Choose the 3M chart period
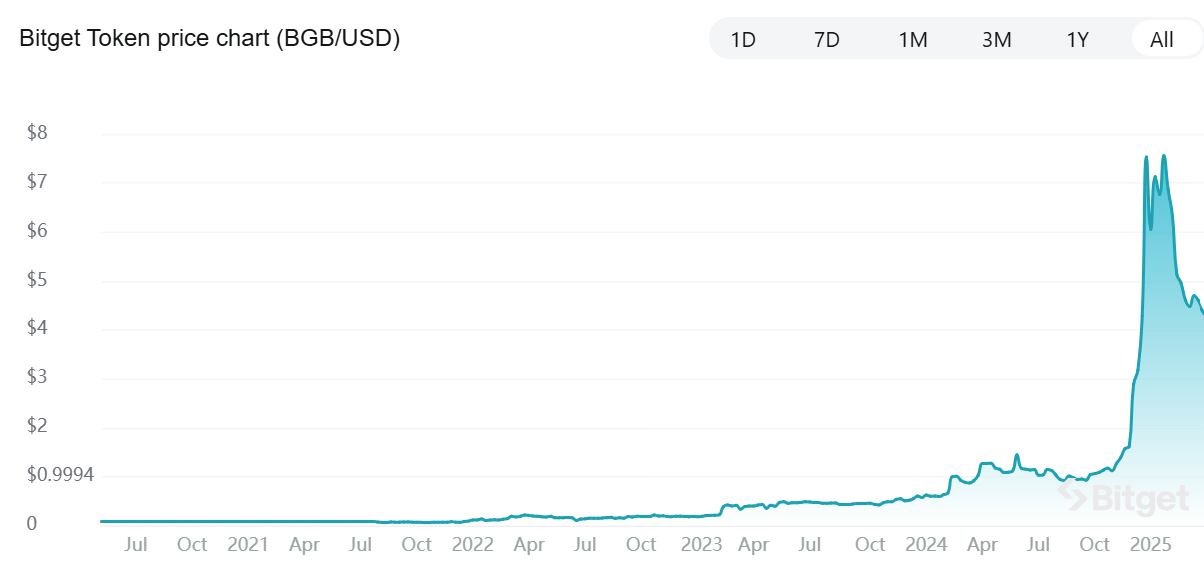The height and width of the screenshot is (576, 1204). 996,40
